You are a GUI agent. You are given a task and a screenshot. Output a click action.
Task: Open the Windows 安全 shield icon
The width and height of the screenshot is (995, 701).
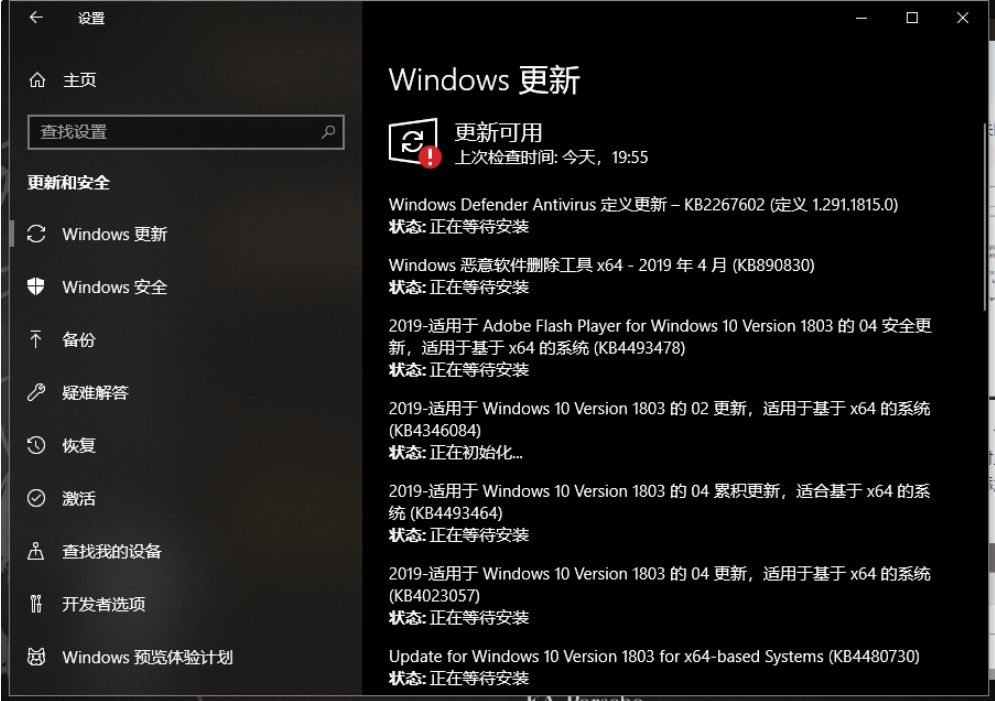coord(36,287)
